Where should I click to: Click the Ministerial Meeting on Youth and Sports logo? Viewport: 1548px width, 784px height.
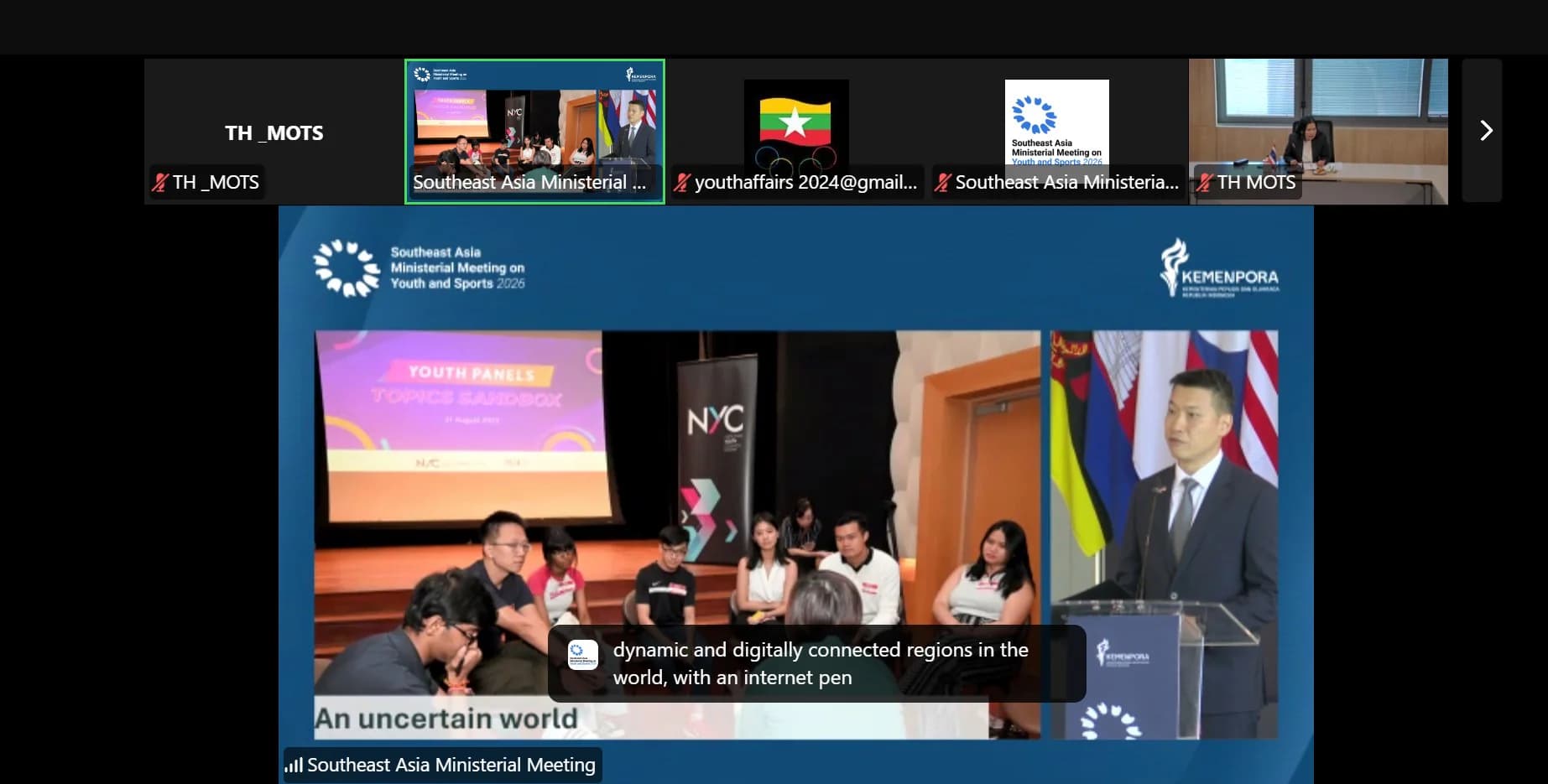coord(420,268)
